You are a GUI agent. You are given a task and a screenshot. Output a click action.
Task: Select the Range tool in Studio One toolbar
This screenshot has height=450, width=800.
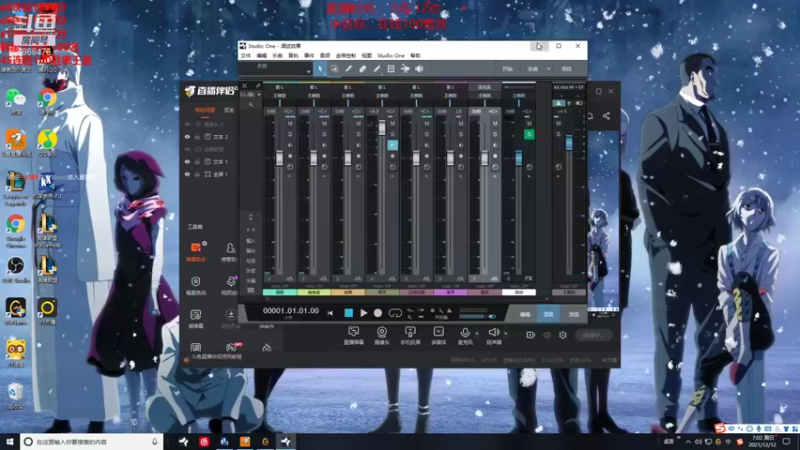(334, 69)
